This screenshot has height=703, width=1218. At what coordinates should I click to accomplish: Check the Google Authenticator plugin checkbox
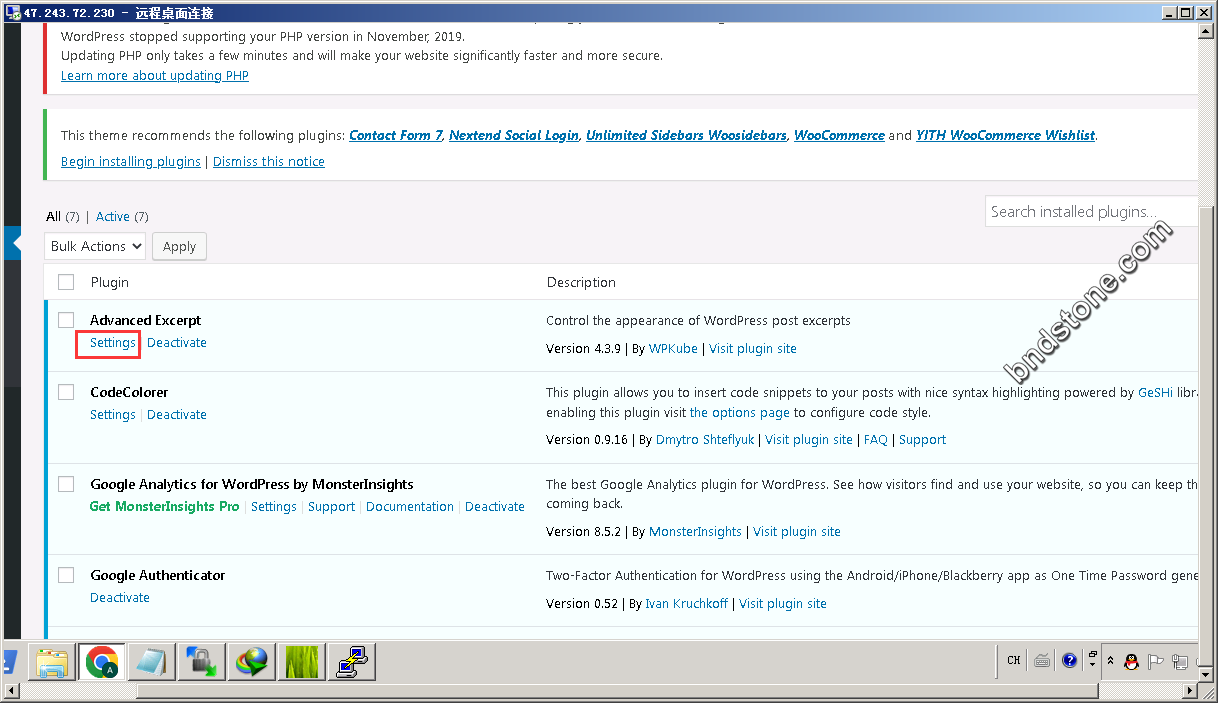[x=66, y=575]
